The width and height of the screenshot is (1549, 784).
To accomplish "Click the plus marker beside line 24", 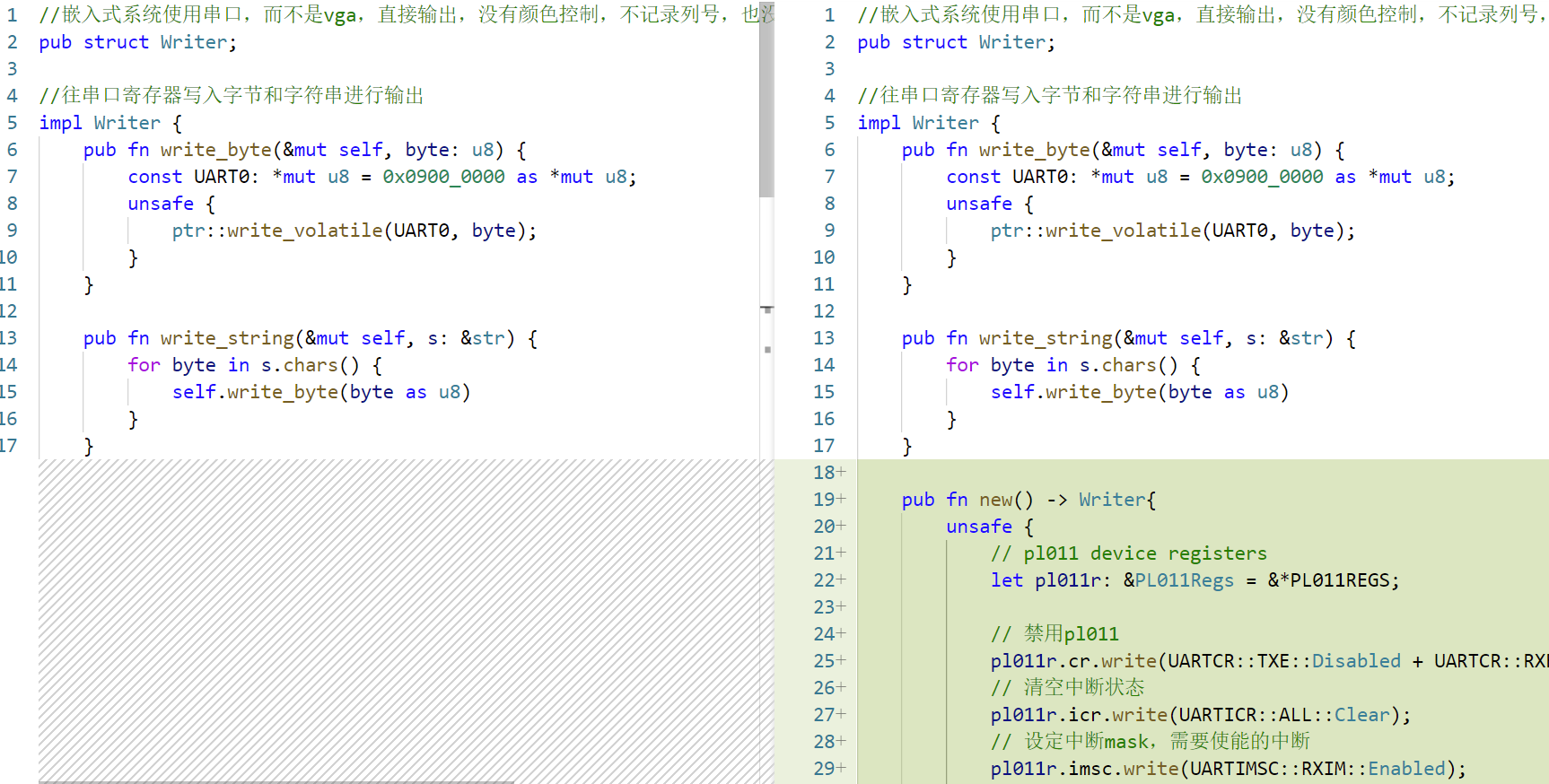I will pyautogui.click(x=842, y=634).
